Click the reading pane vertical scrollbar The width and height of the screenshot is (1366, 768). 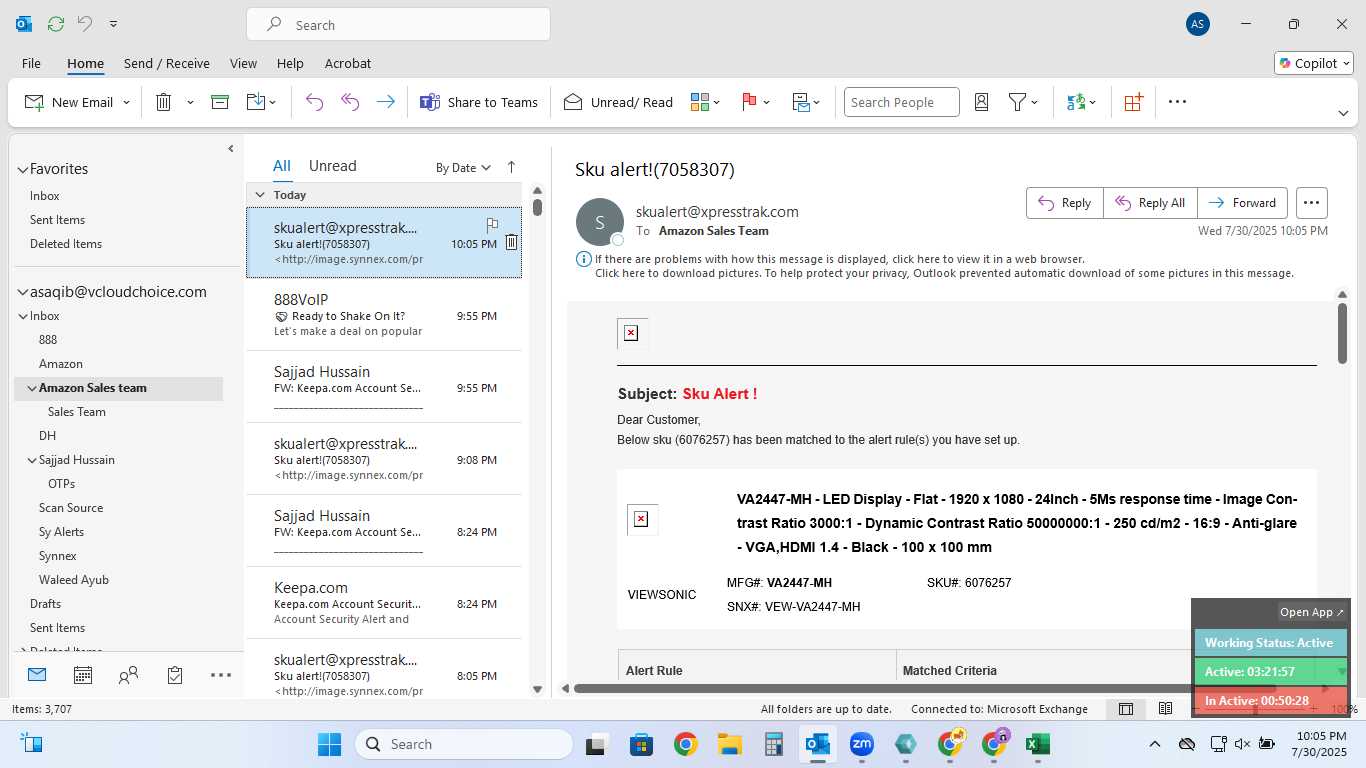(1342, 332)
